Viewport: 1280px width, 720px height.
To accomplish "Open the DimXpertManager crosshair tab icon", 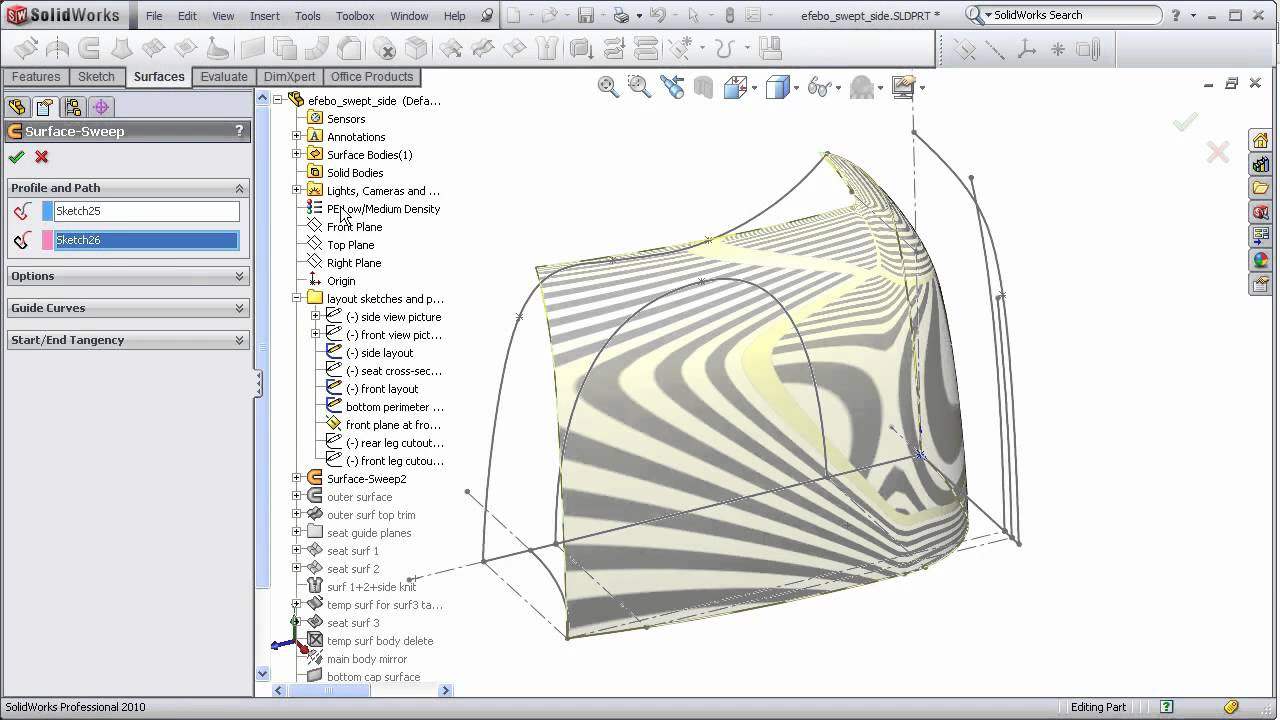I will 100,107.
